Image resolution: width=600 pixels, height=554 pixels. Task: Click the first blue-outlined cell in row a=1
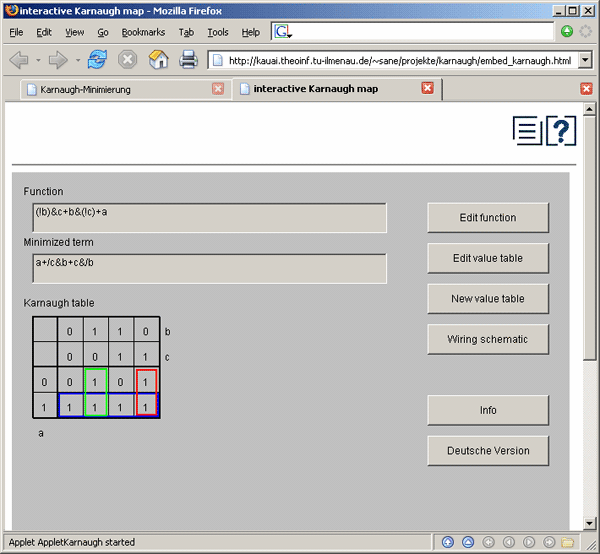coord(70,406)
